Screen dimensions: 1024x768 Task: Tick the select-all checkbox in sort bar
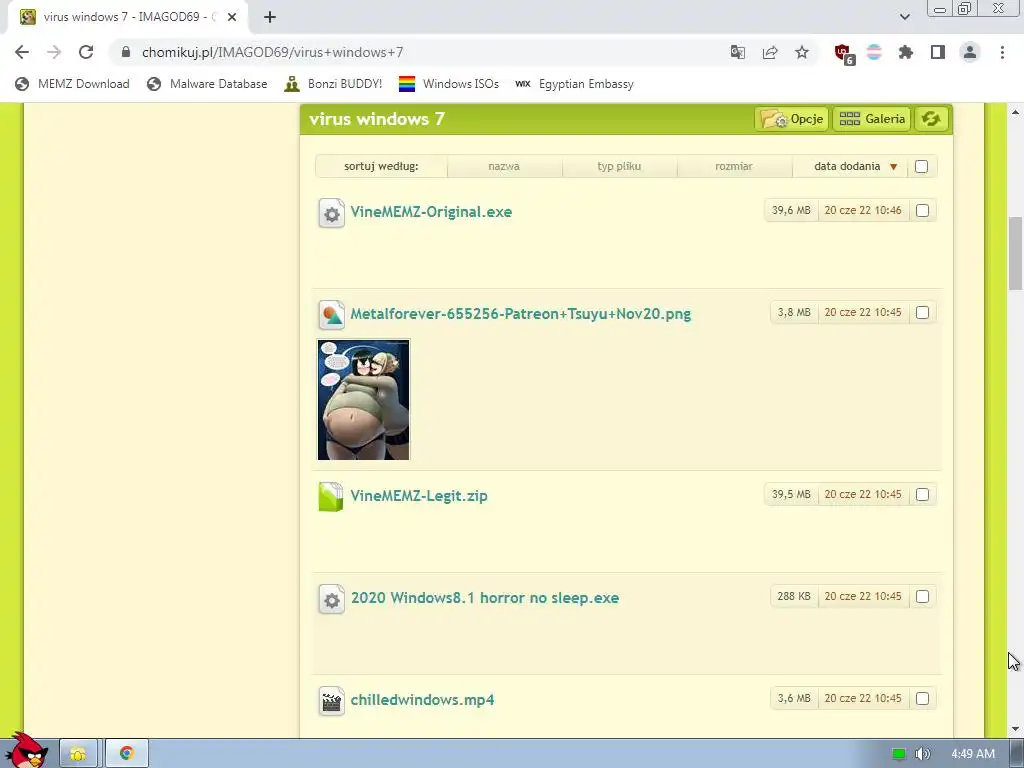tap(921, 166)
